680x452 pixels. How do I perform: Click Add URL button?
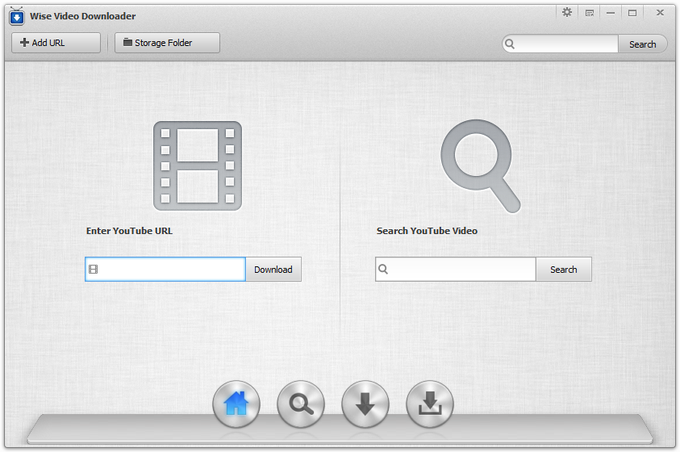point(56,43)
